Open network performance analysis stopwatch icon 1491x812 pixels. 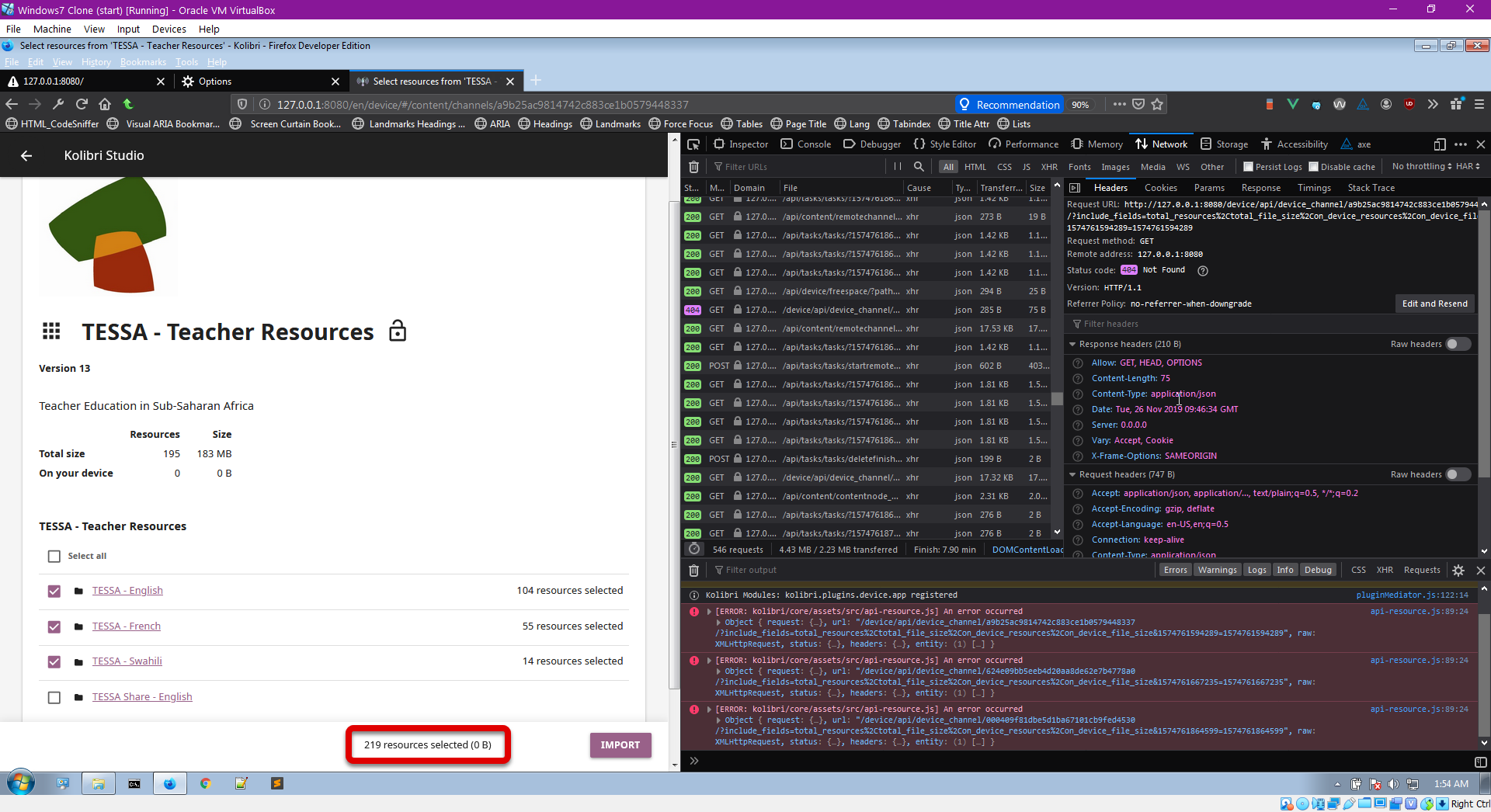694,550
